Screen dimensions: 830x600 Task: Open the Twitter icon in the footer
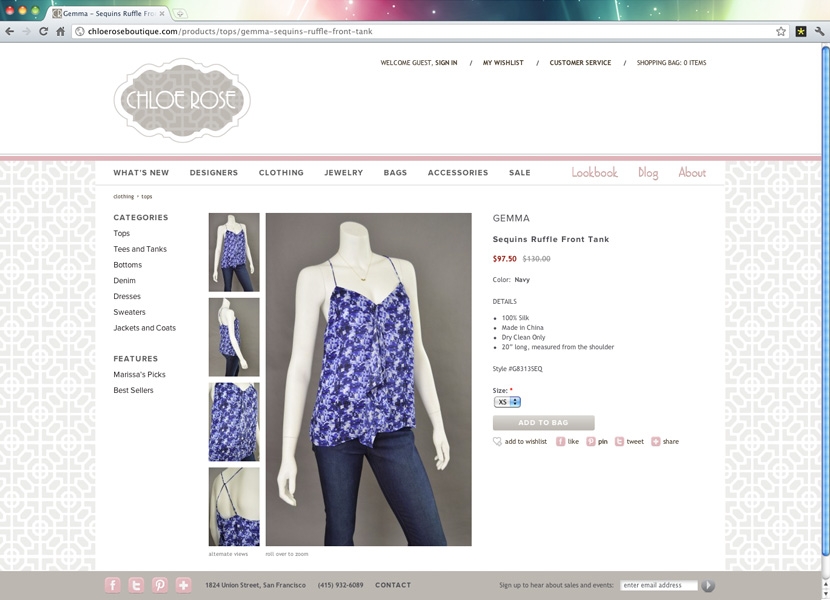click(x=136, y=585)
